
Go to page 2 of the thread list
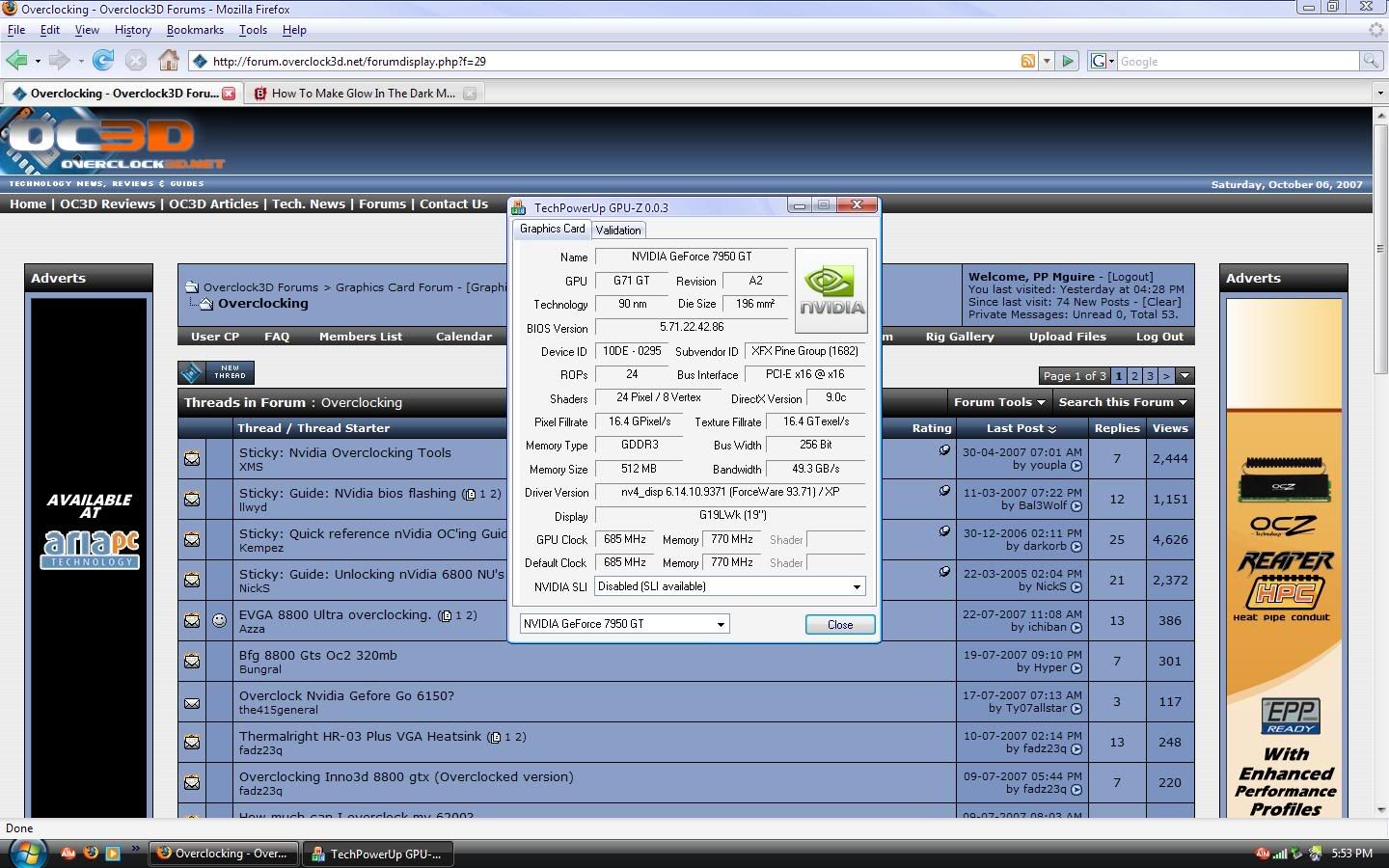1134,376
